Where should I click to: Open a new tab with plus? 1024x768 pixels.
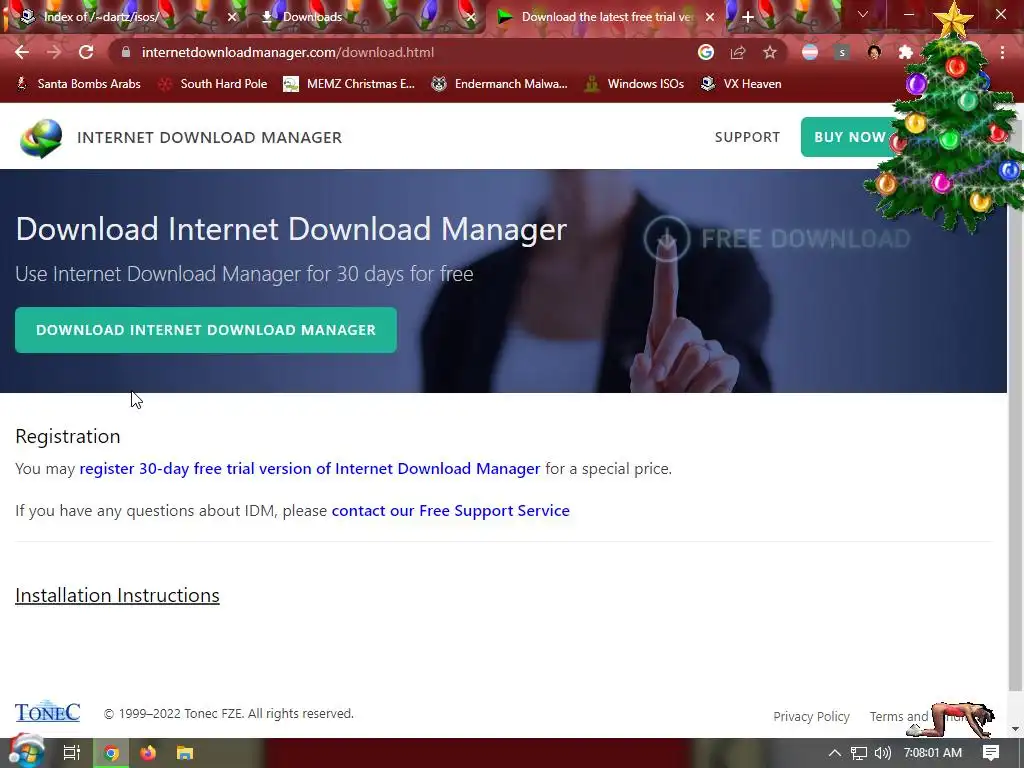pos(748,17)
